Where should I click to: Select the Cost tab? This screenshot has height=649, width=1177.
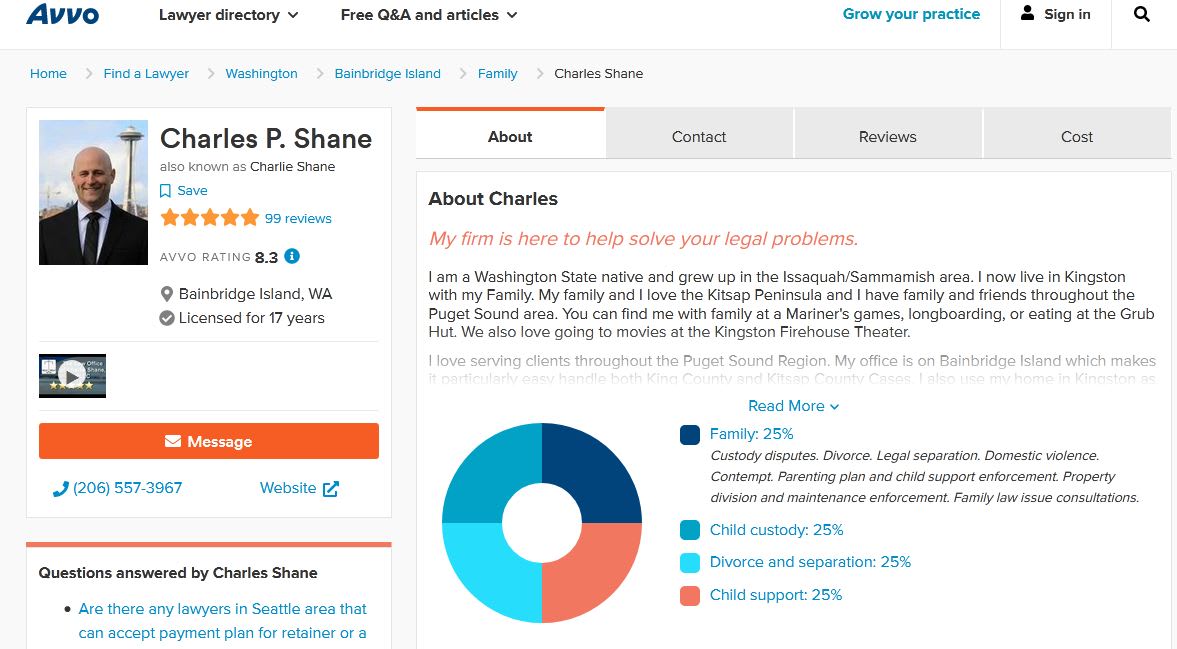tap(1076, 137)
